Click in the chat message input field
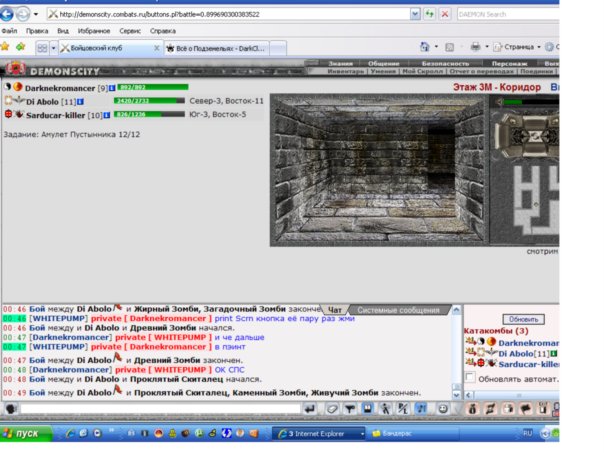Viewport: 604px width, 453px height. click(x=160, y=409)
